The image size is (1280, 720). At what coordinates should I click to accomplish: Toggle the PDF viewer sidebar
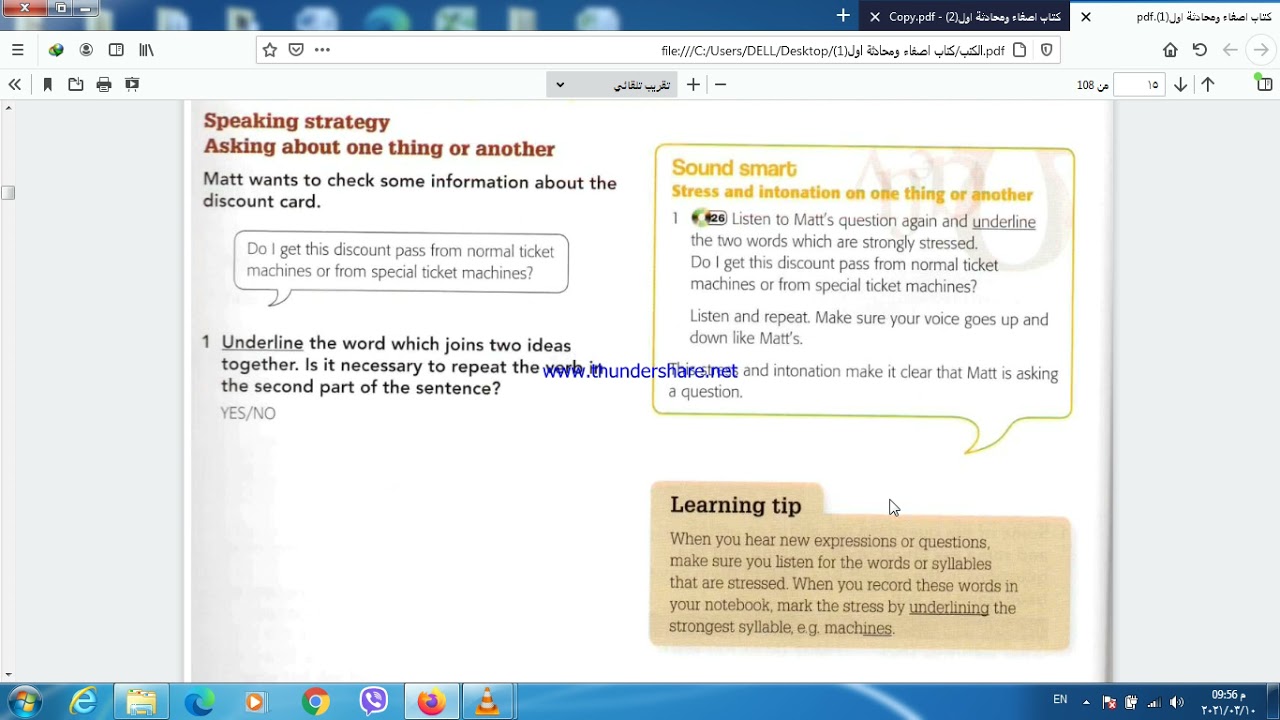1265,85
